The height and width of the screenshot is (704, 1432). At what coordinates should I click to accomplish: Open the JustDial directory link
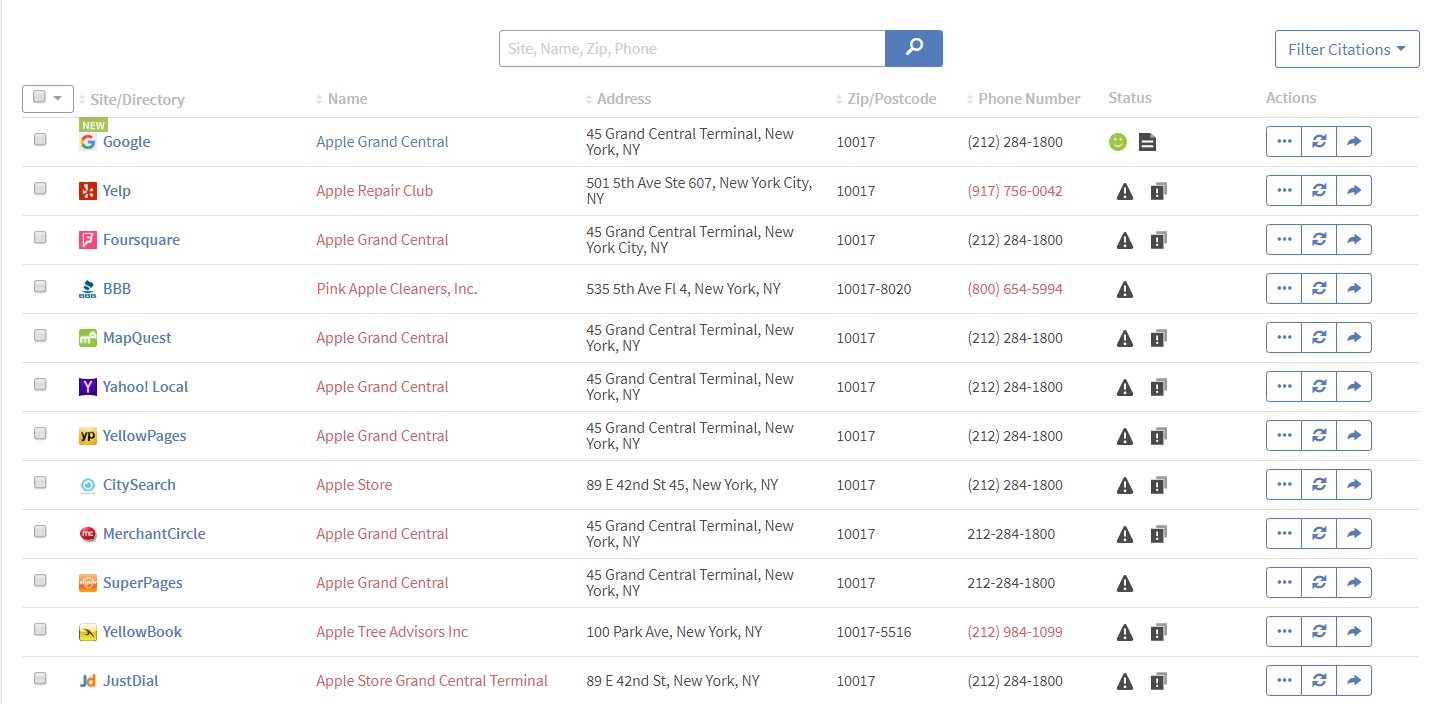(131, 681)
